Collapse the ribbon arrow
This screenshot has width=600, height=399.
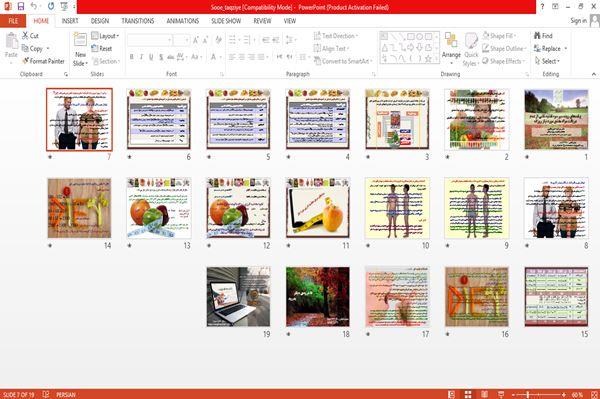click(593, 74)
